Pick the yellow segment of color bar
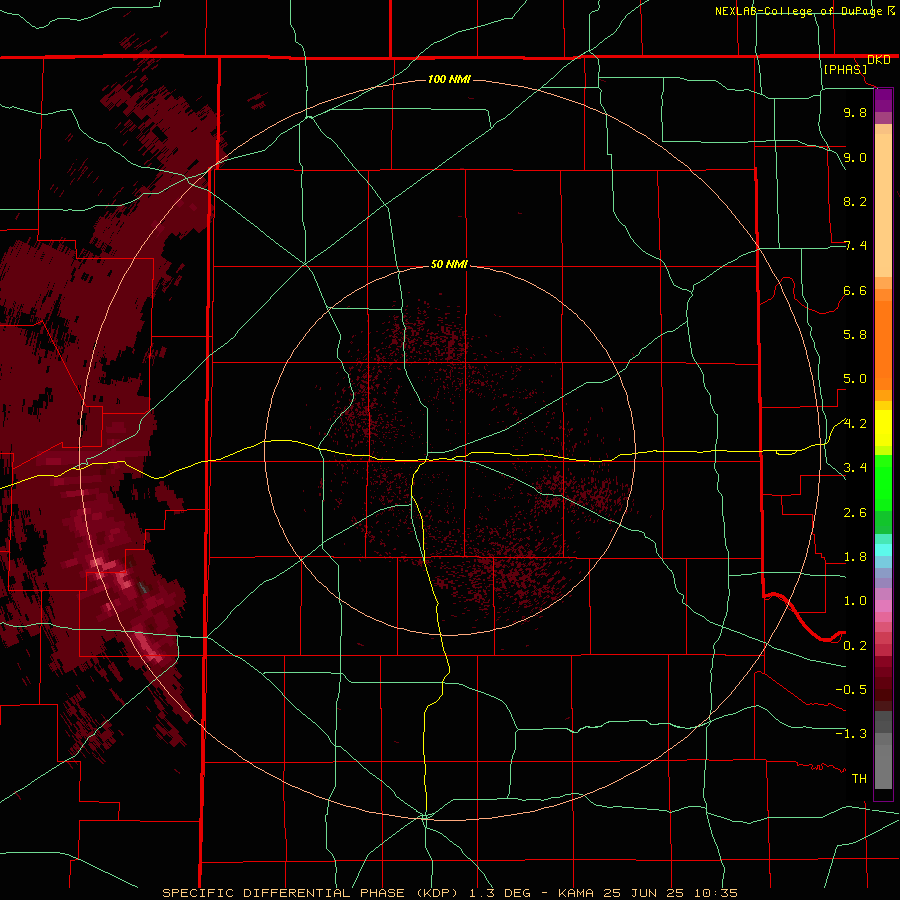The image size is (900, 900). 883,428
